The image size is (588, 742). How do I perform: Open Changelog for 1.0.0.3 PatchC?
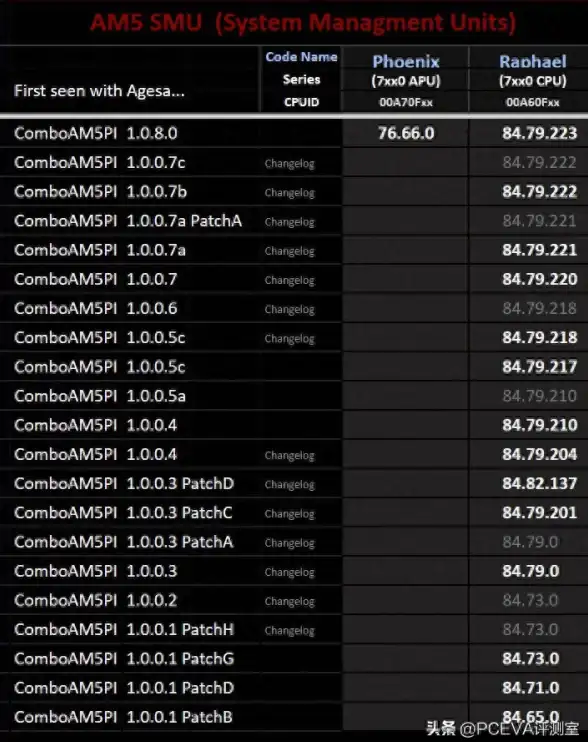coord(290,514)
